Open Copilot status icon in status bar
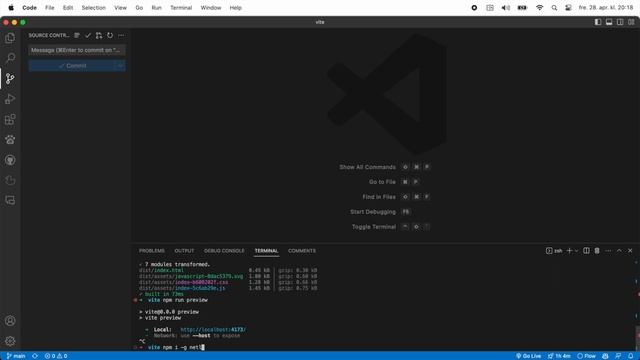Screen dimensions: 640x360 tap(605, 356)
